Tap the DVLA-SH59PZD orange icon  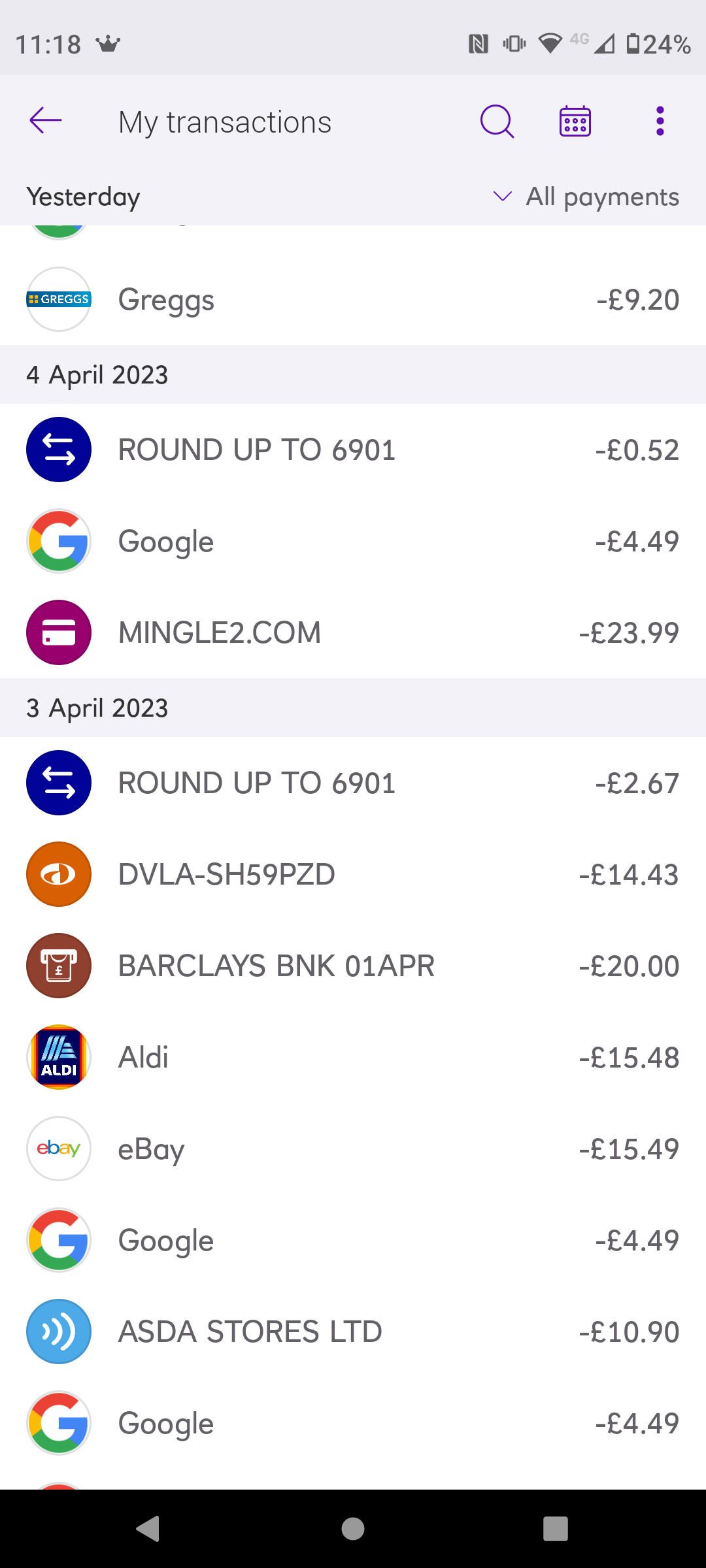coord(59,874)
